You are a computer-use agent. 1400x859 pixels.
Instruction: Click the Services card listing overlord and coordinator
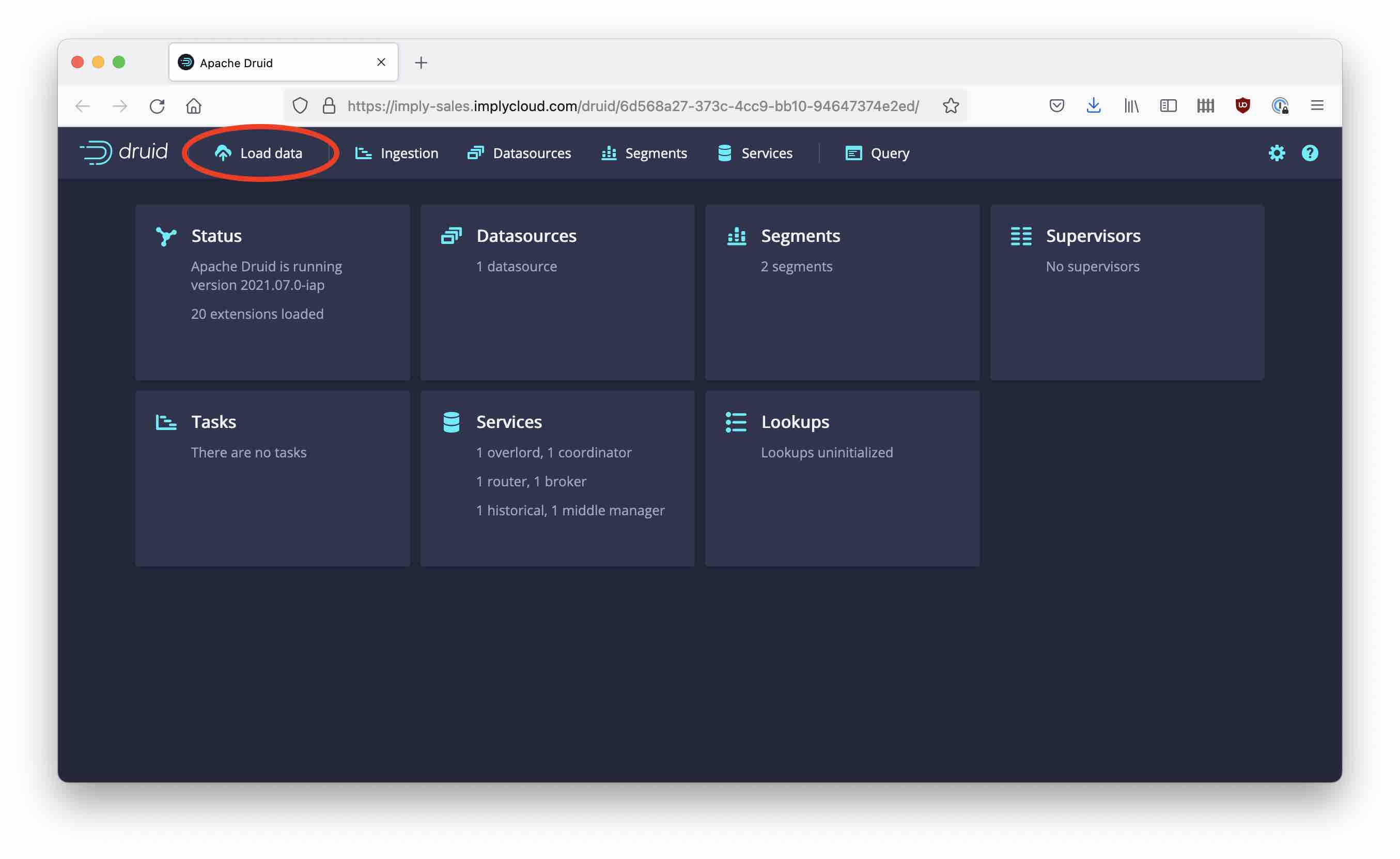(557, 479)
